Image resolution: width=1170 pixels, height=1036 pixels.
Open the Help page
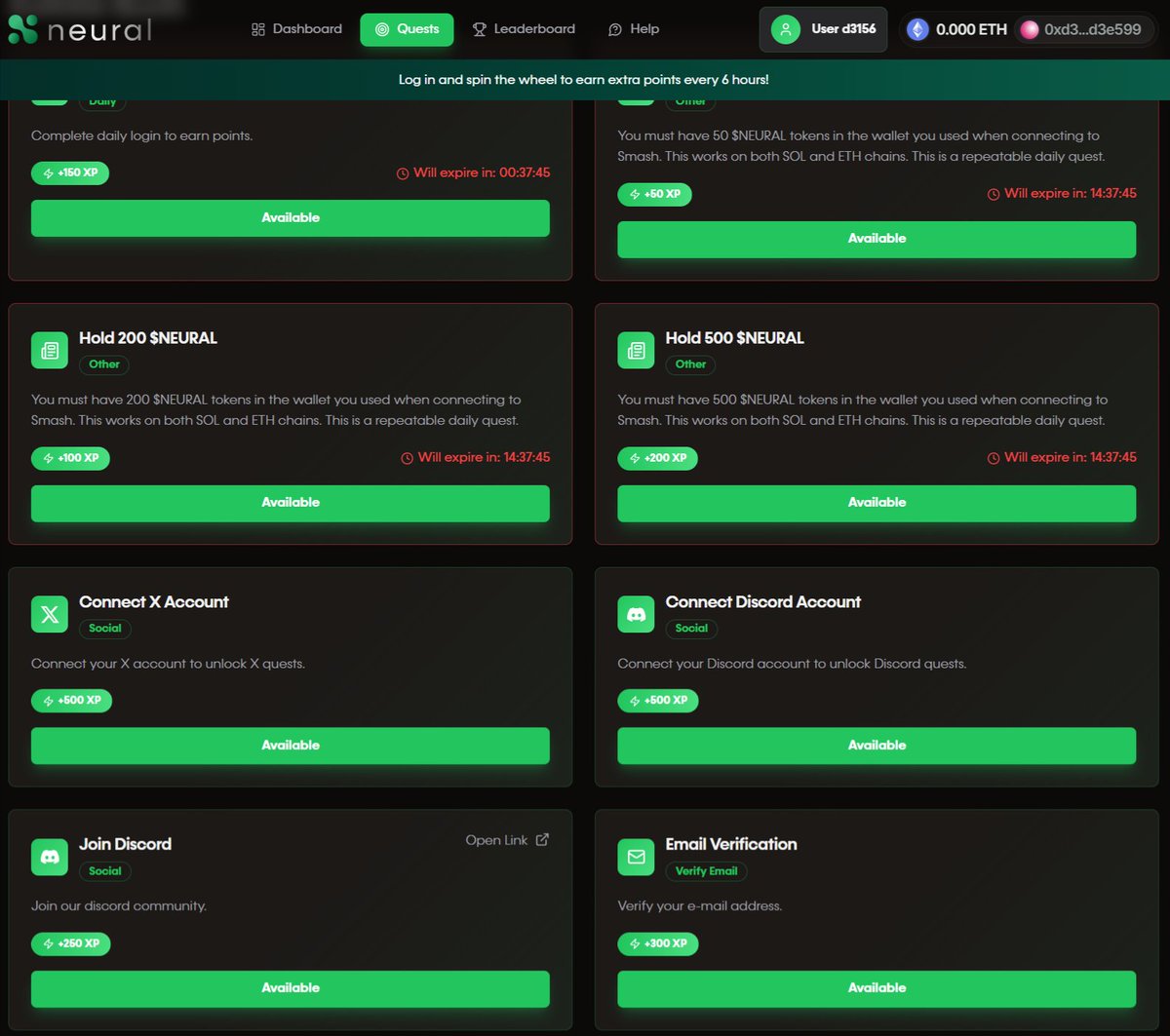pyautogui.click(x=634, y=29)
